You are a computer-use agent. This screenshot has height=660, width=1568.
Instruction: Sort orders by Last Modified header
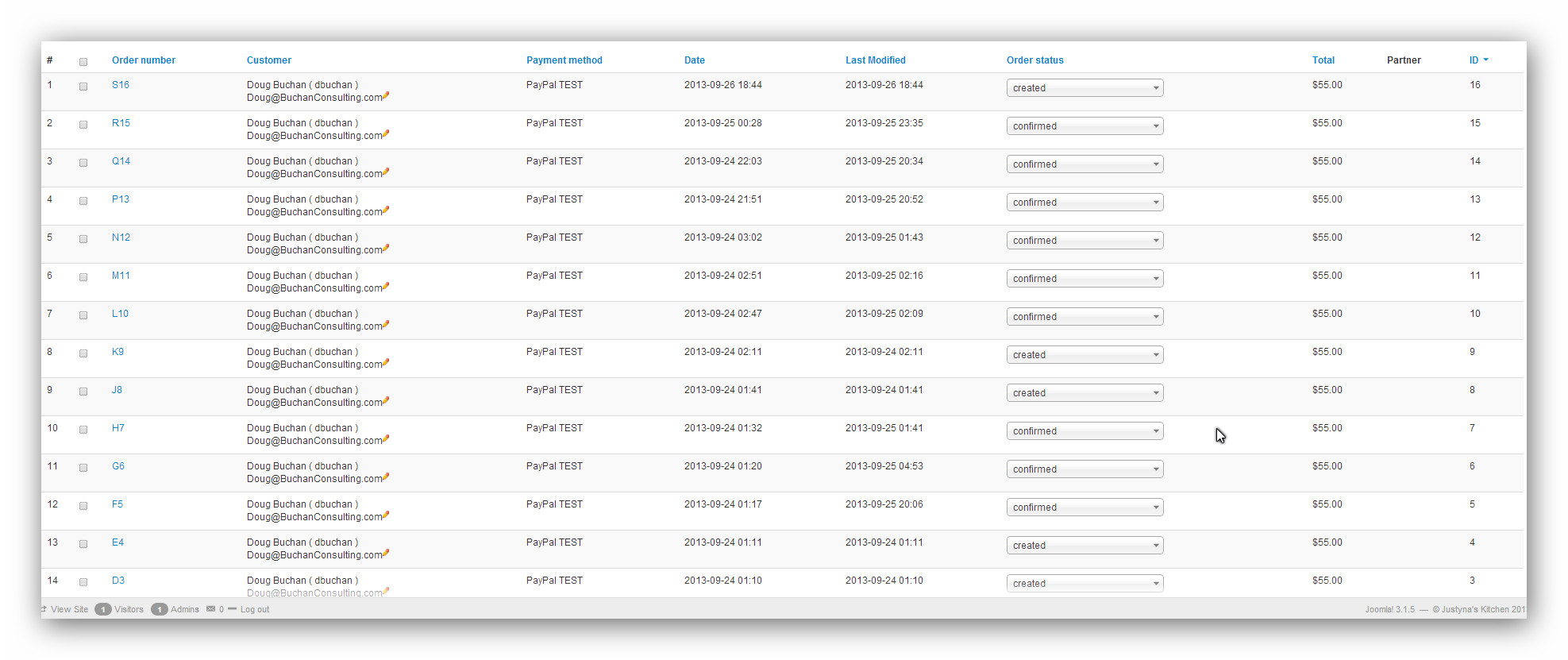pos(876,60)
